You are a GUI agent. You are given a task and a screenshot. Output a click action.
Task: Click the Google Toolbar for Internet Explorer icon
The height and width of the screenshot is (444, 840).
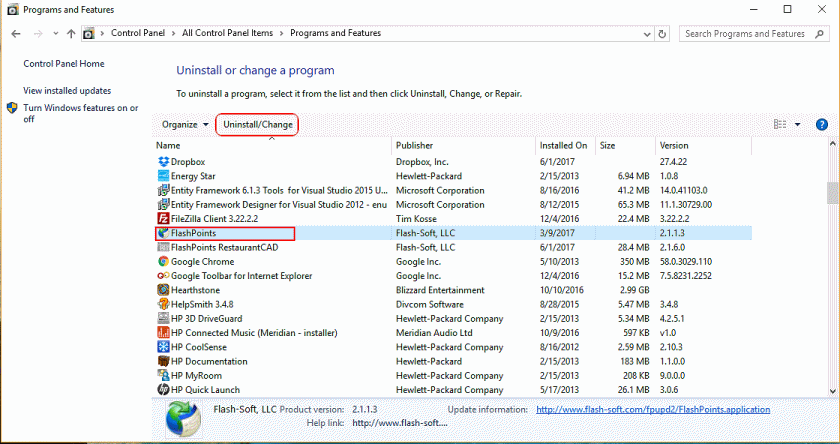click(x=163, y=276)
